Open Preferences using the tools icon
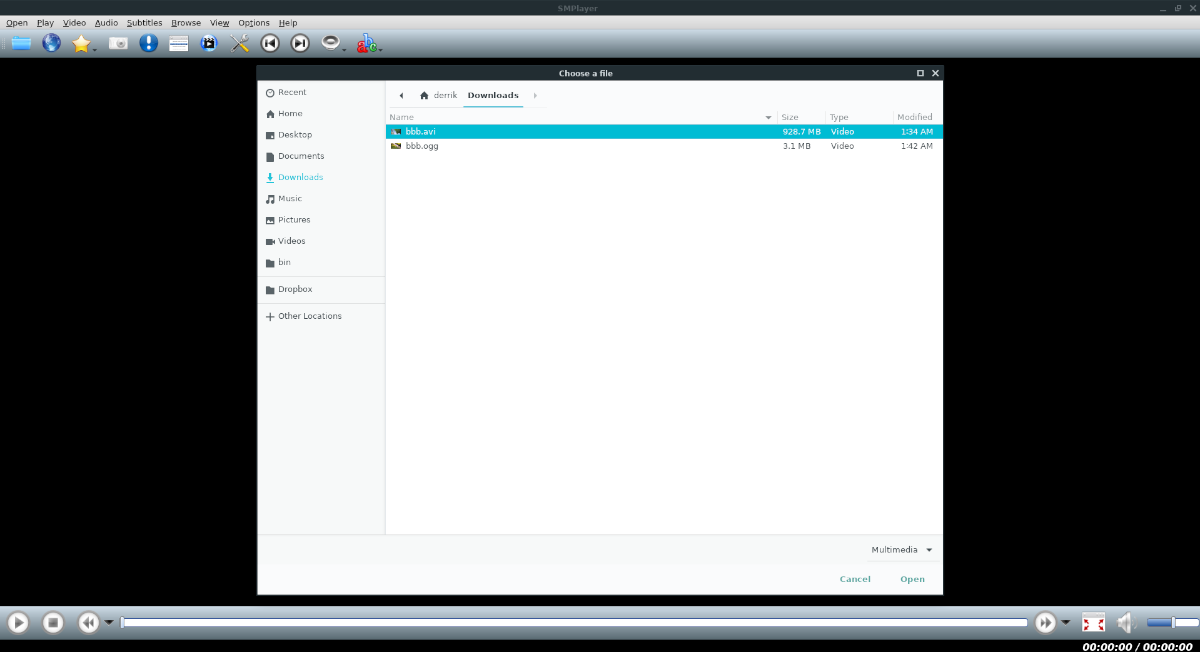Viewport: 1200px width, 652px height. click(238, 43)
